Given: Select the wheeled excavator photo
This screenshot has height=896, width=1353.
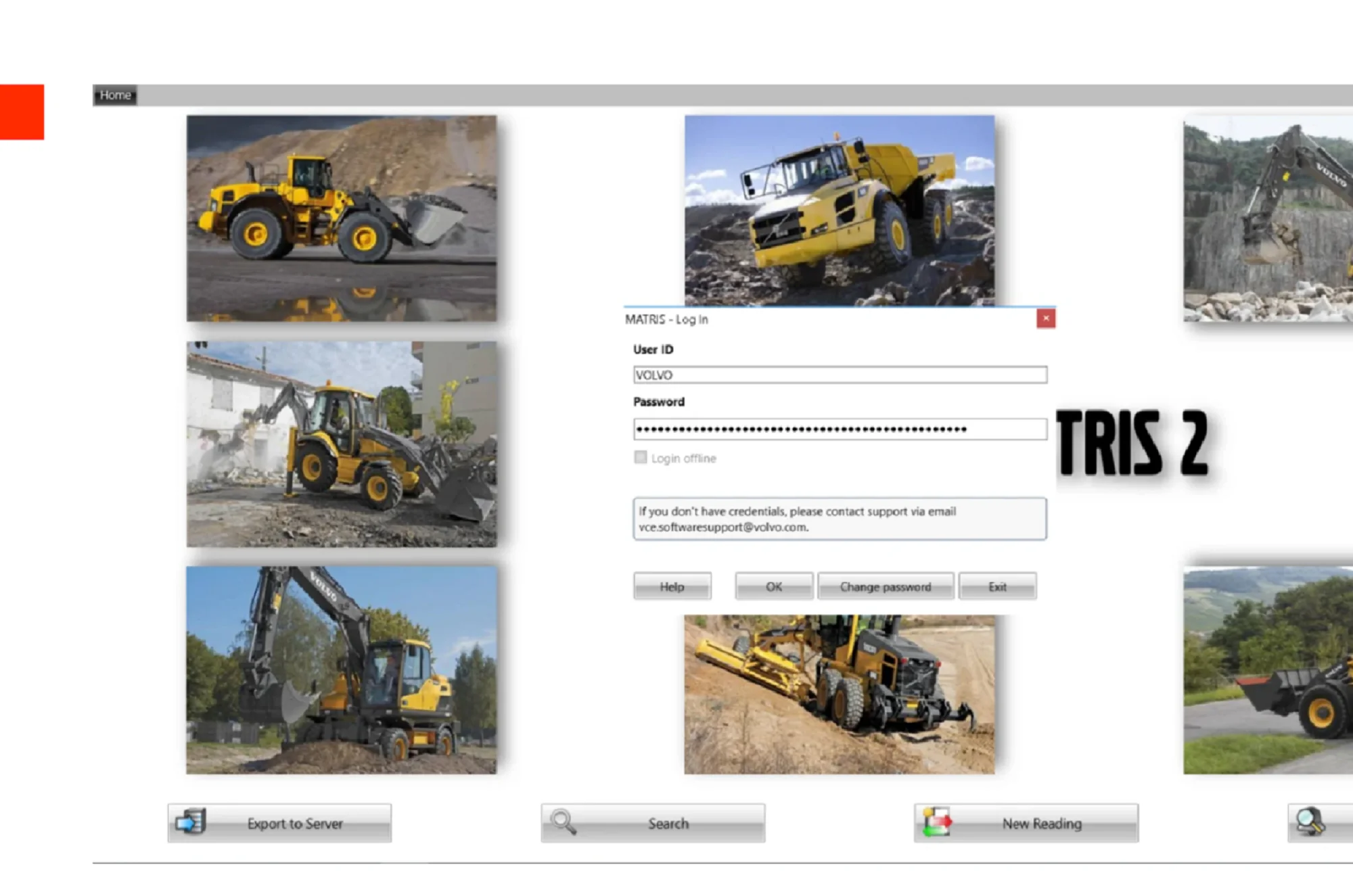Looking at the screenshot, I should pyautogui.click(x=342, y=670).
